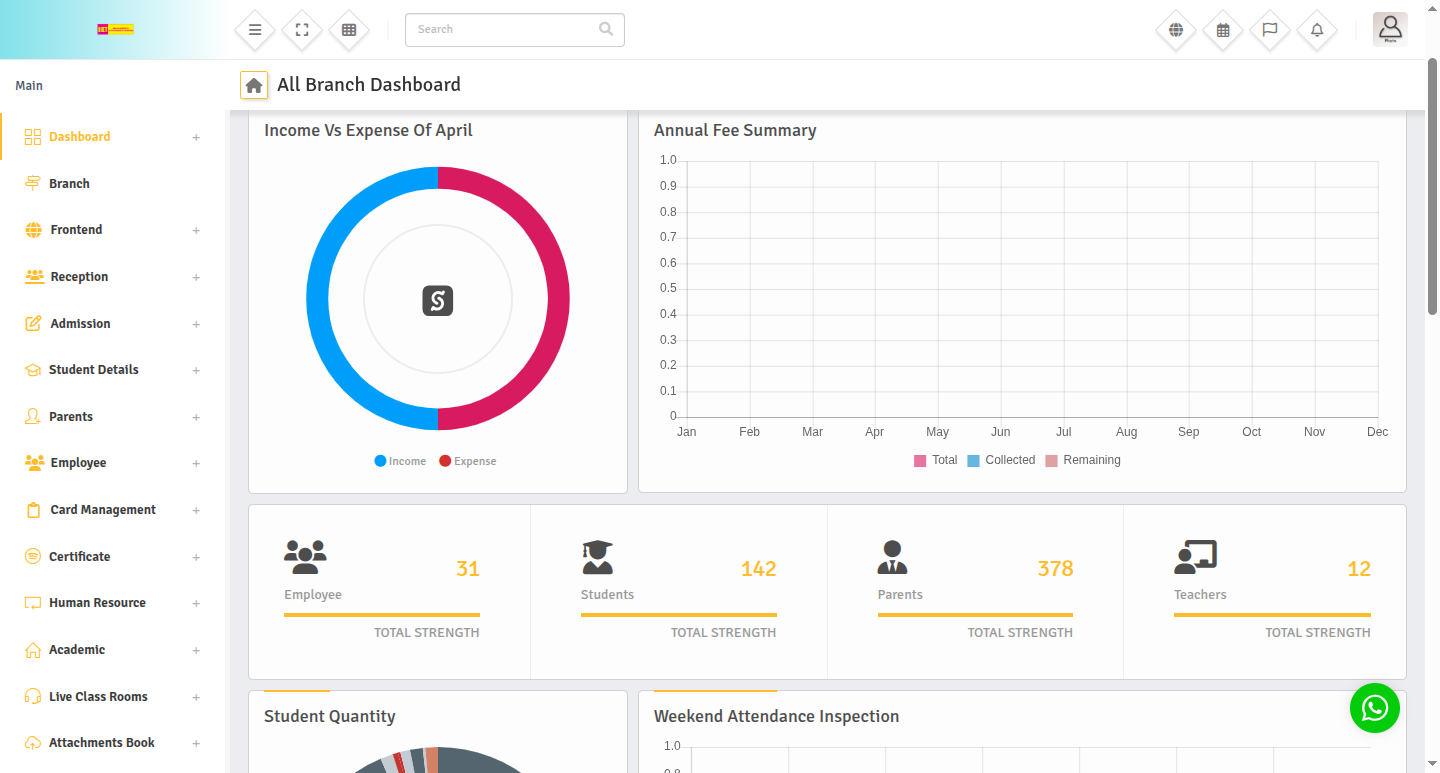Open the Human Resource menu item
The height and width of the screenshot is (773, 1440).
tap(113, 603)
